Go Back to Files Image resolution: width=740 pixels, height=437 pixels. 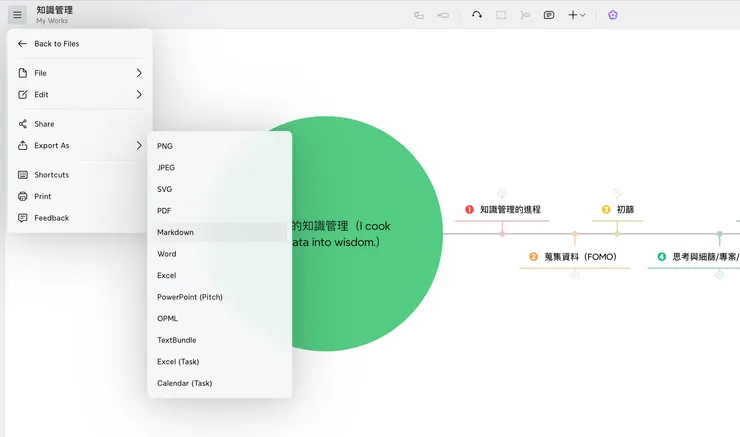point(80,43)
